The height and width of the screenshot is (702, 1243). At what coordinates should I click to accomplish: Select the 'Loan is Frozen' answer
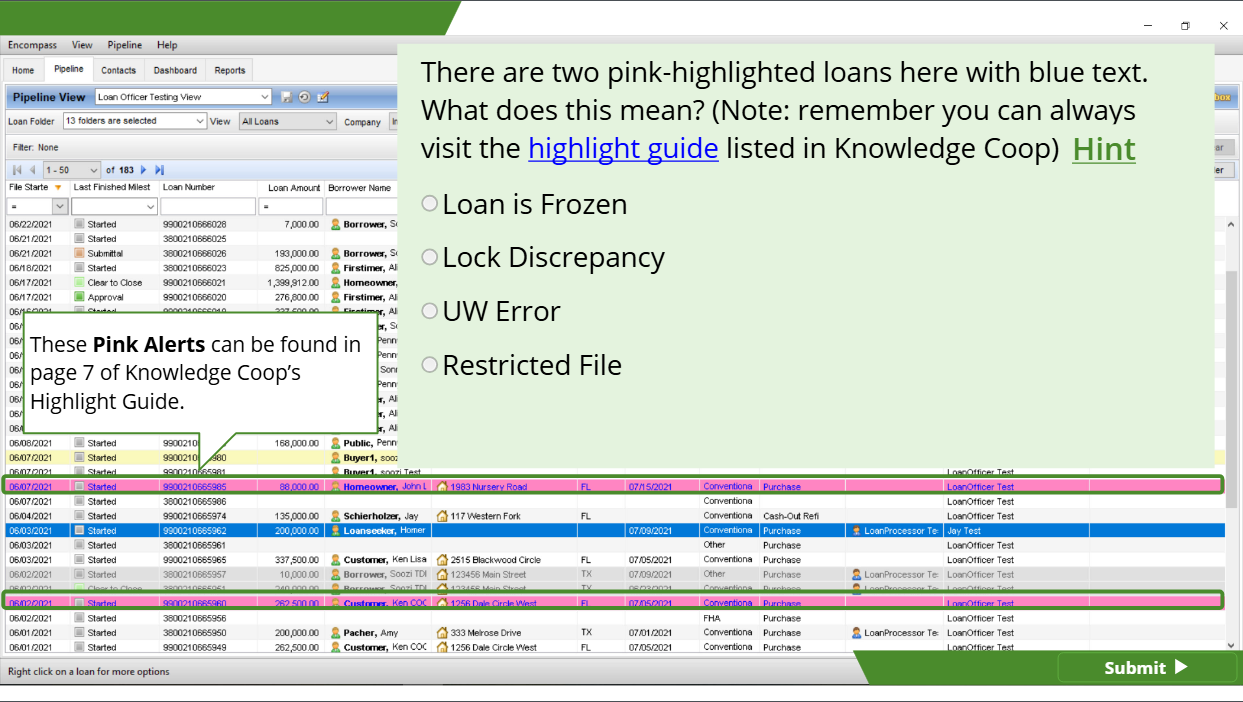coord(430,204)
